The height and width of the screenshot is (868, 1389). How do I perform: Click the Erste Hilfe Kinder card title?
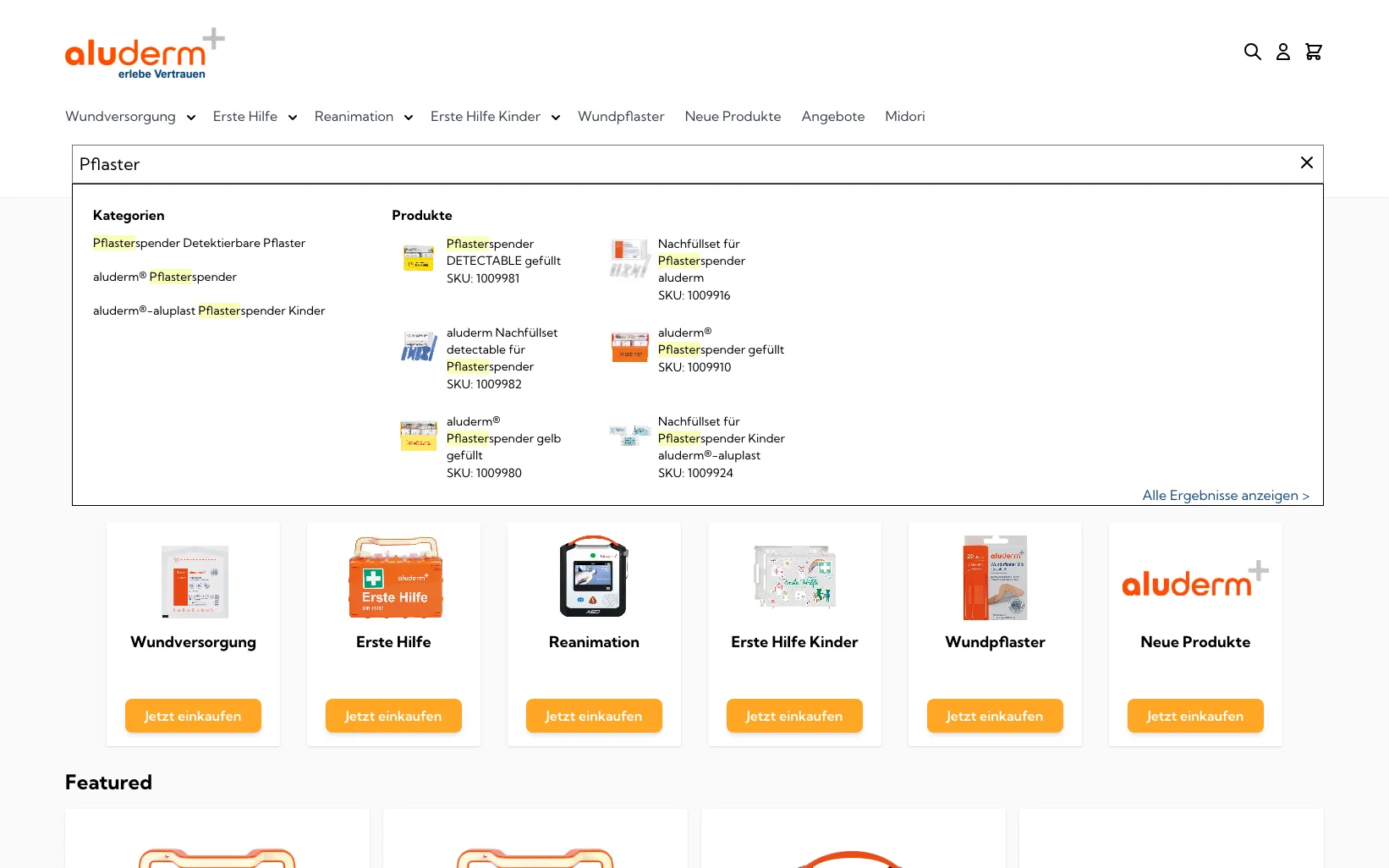click(794, 642)
